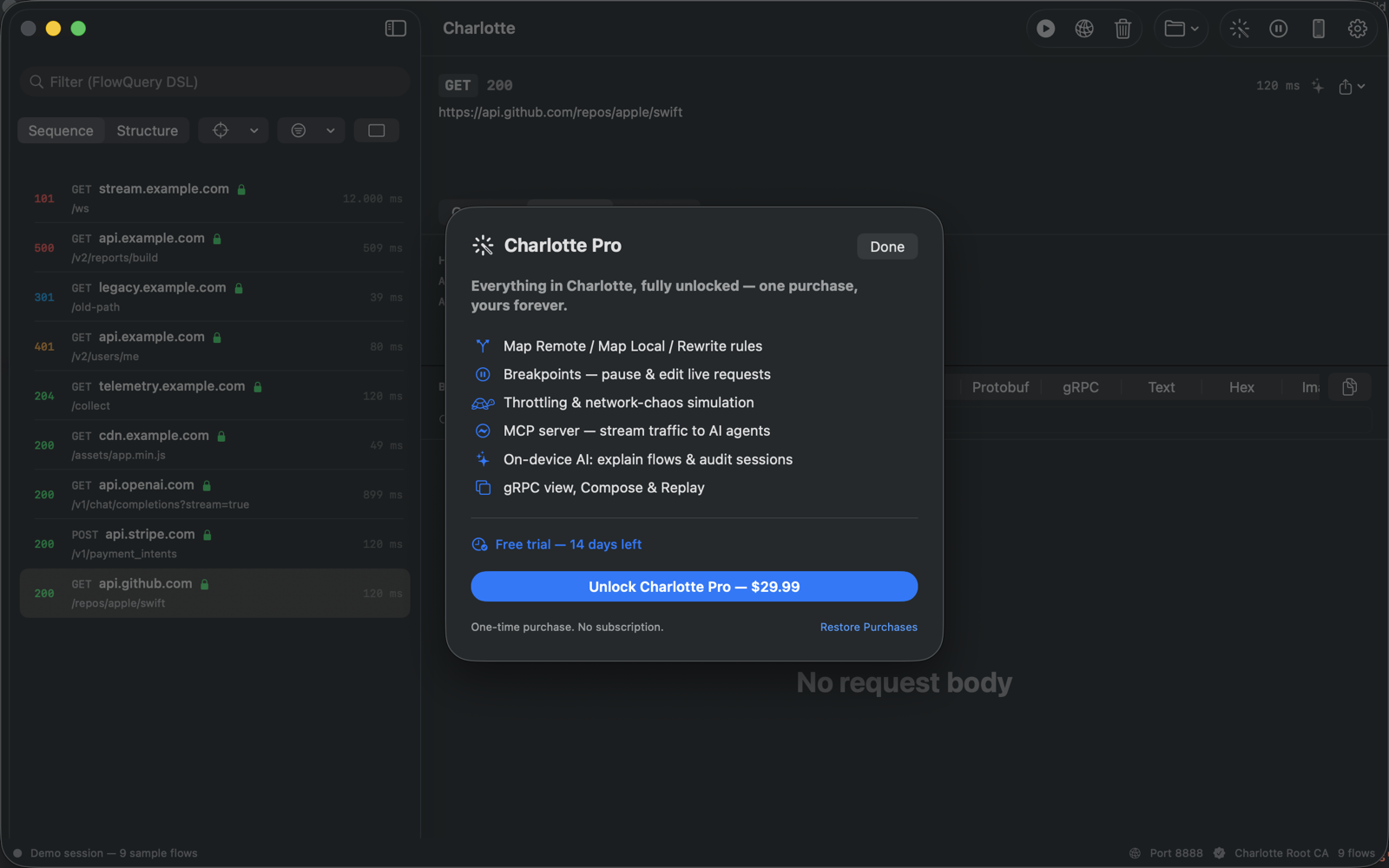Screen dimensions: 1389x868
Task: Select the telemetry.example.com /collect flow
Action: 214,396
